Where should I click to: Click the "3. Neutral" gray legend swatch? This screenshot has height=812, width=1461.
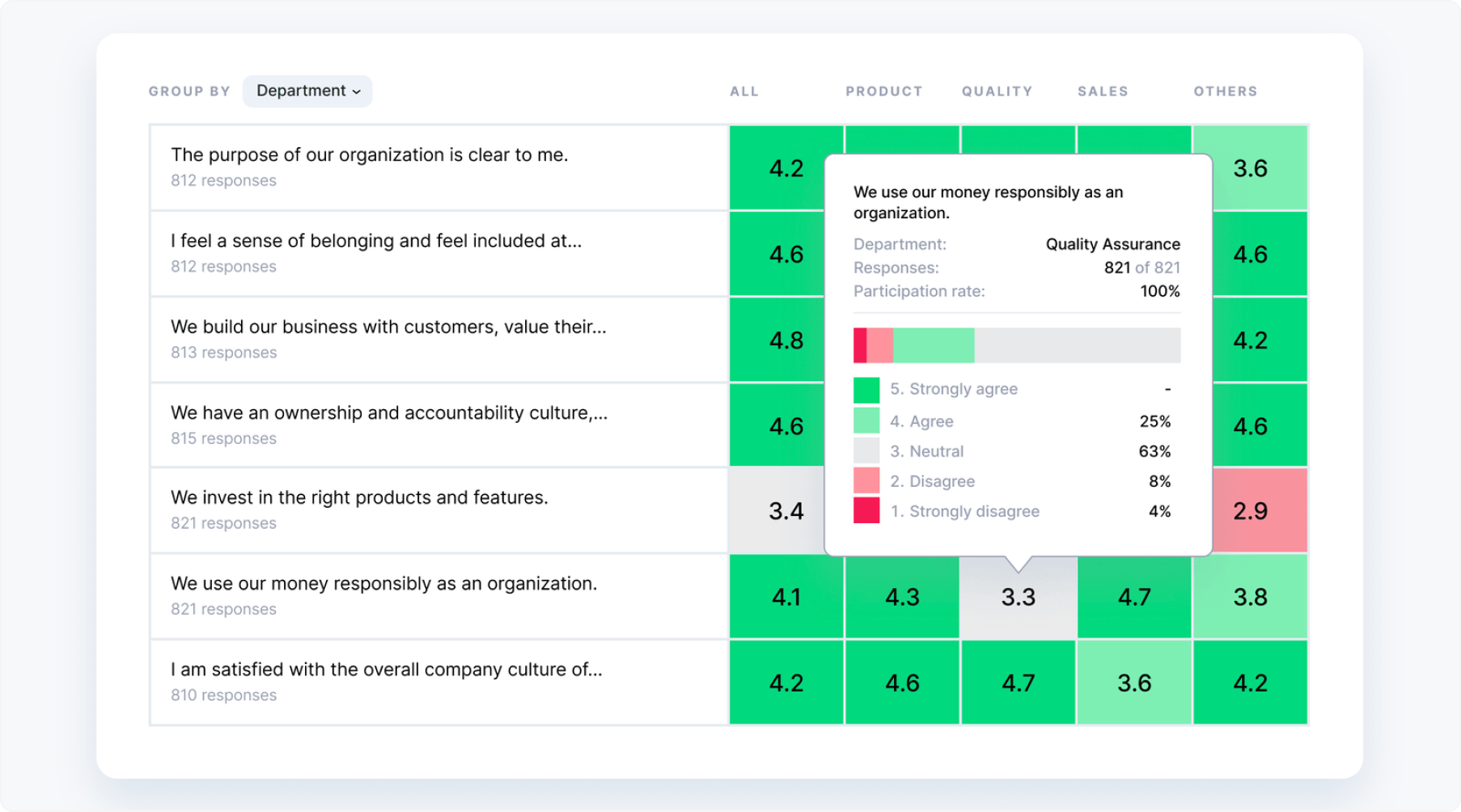(x=866, y=450)
